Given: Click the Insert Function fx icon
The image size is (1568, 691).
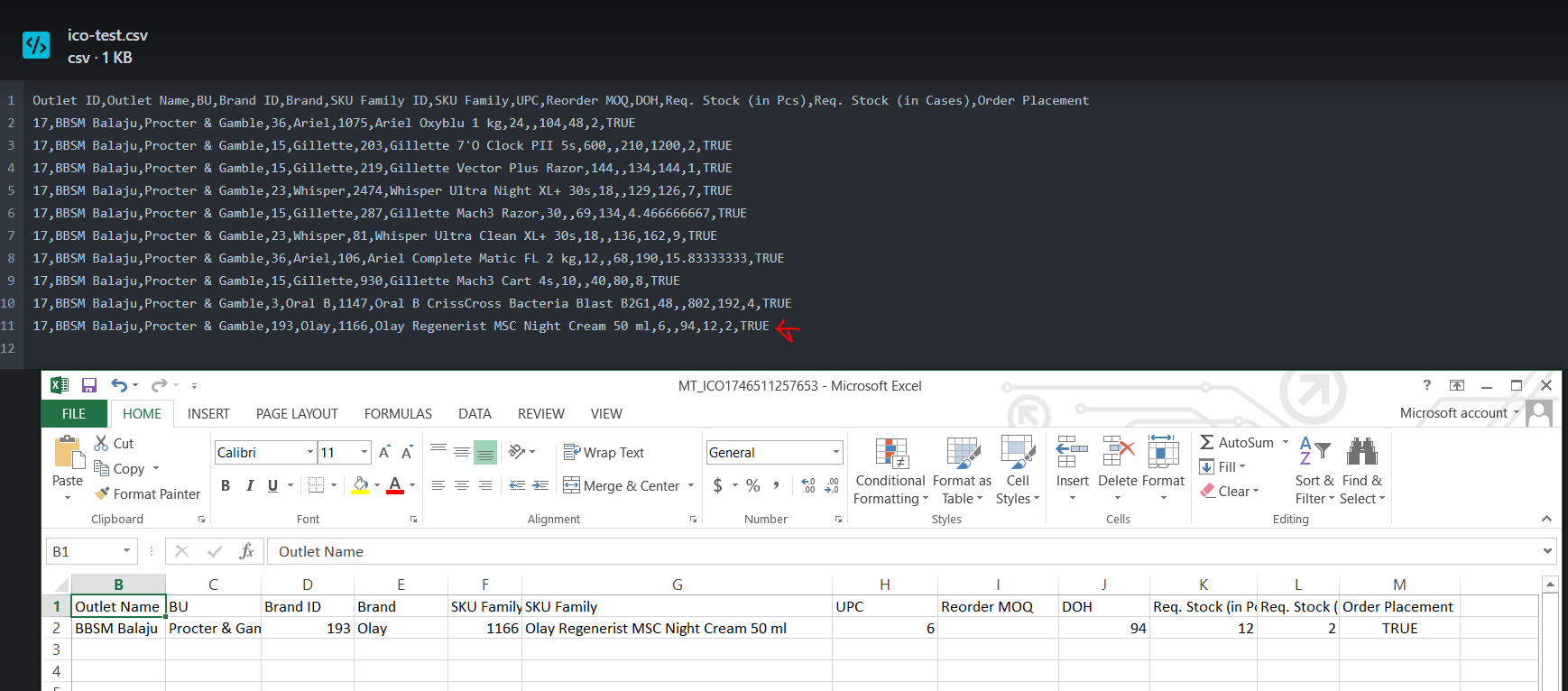Looking at the screenshot, I should [246, 551].
